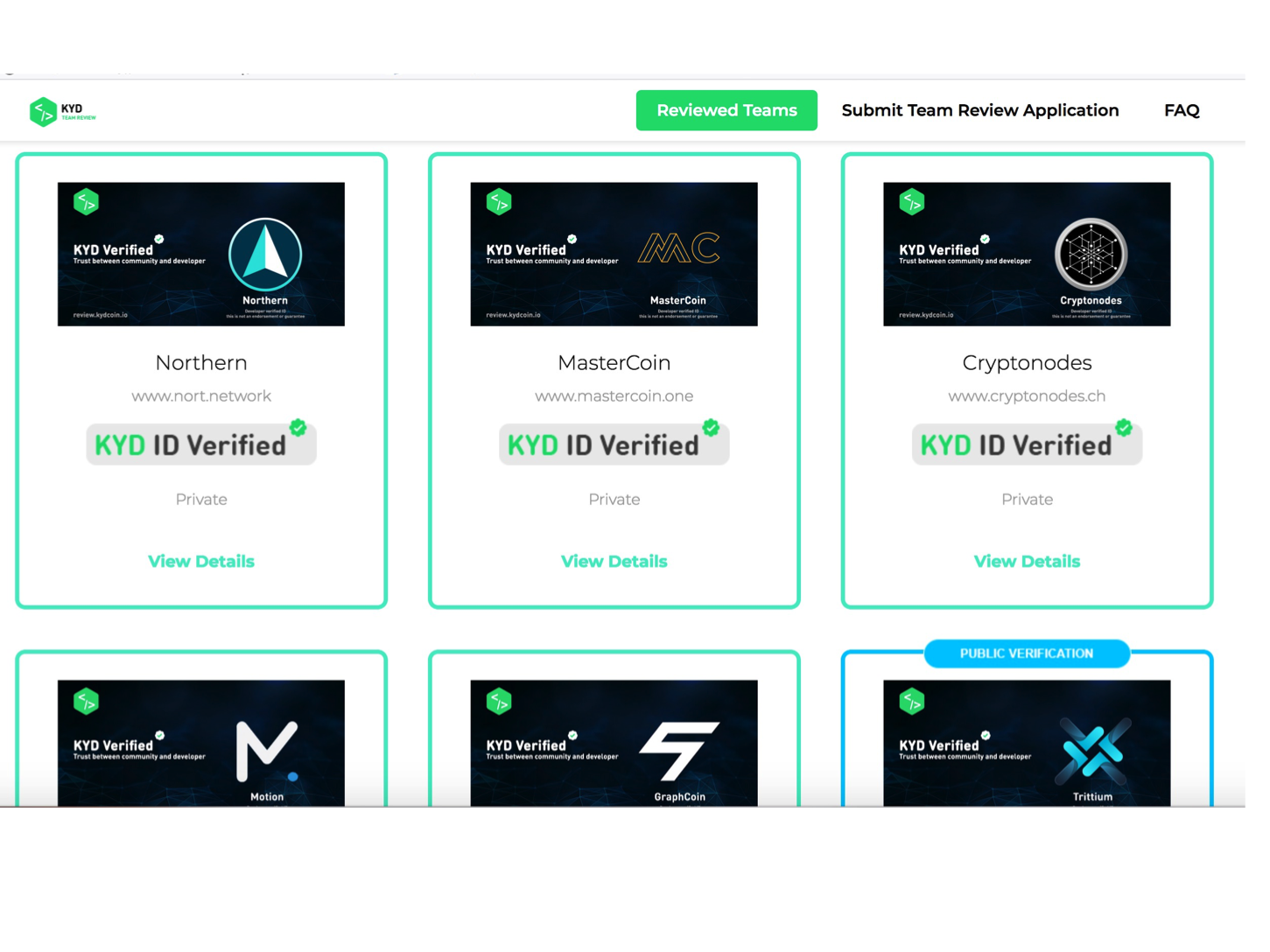The height and width of the screenshot is (952, 1270).
Task: Click the green KYD hexagon in Trittium banner
Action: point(912,702)
